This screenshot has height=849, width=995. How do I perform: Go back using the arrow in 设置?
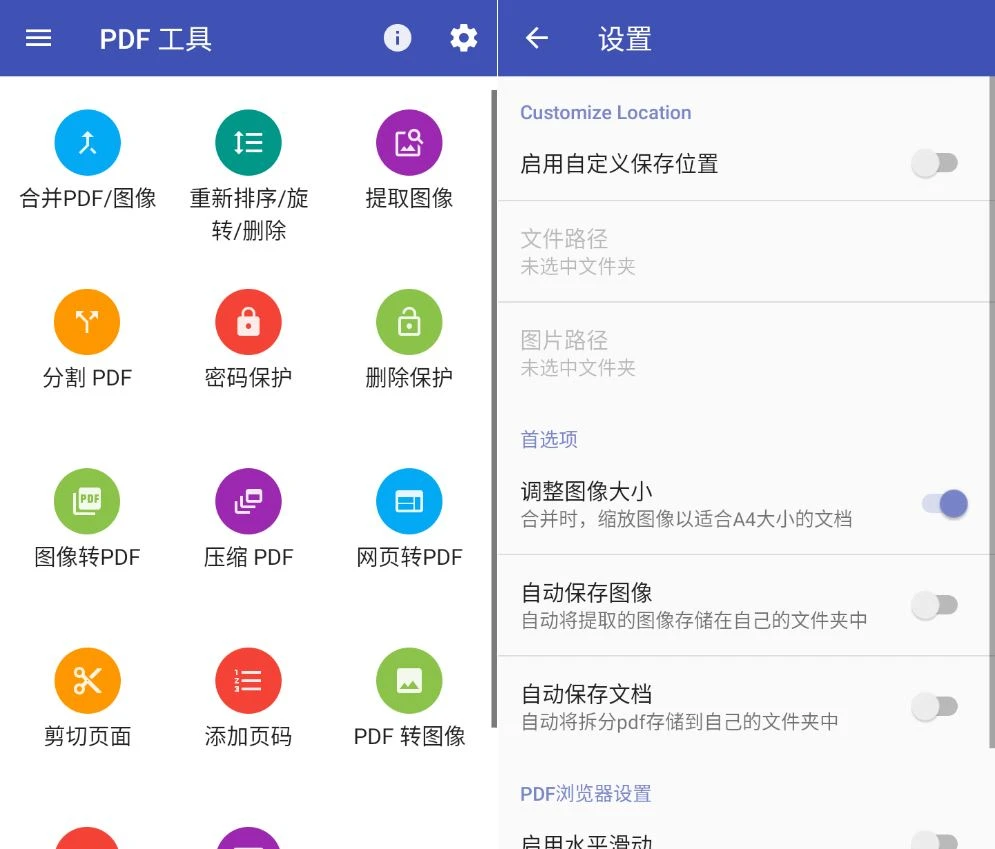pos(536,38)
